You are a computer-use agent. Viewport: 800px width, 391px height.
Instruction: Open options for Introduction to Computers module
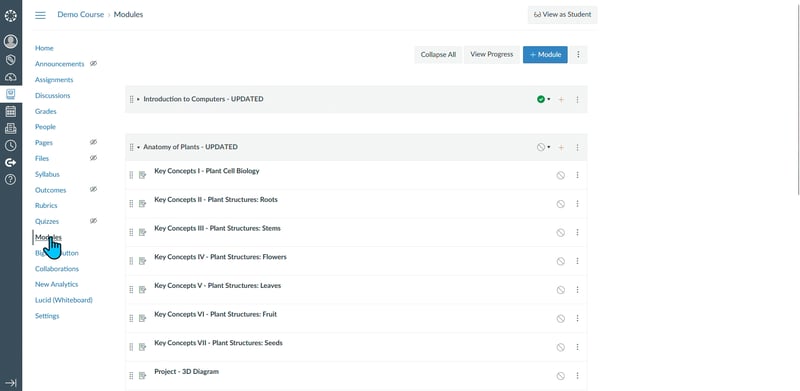click(x=578, y=100)
